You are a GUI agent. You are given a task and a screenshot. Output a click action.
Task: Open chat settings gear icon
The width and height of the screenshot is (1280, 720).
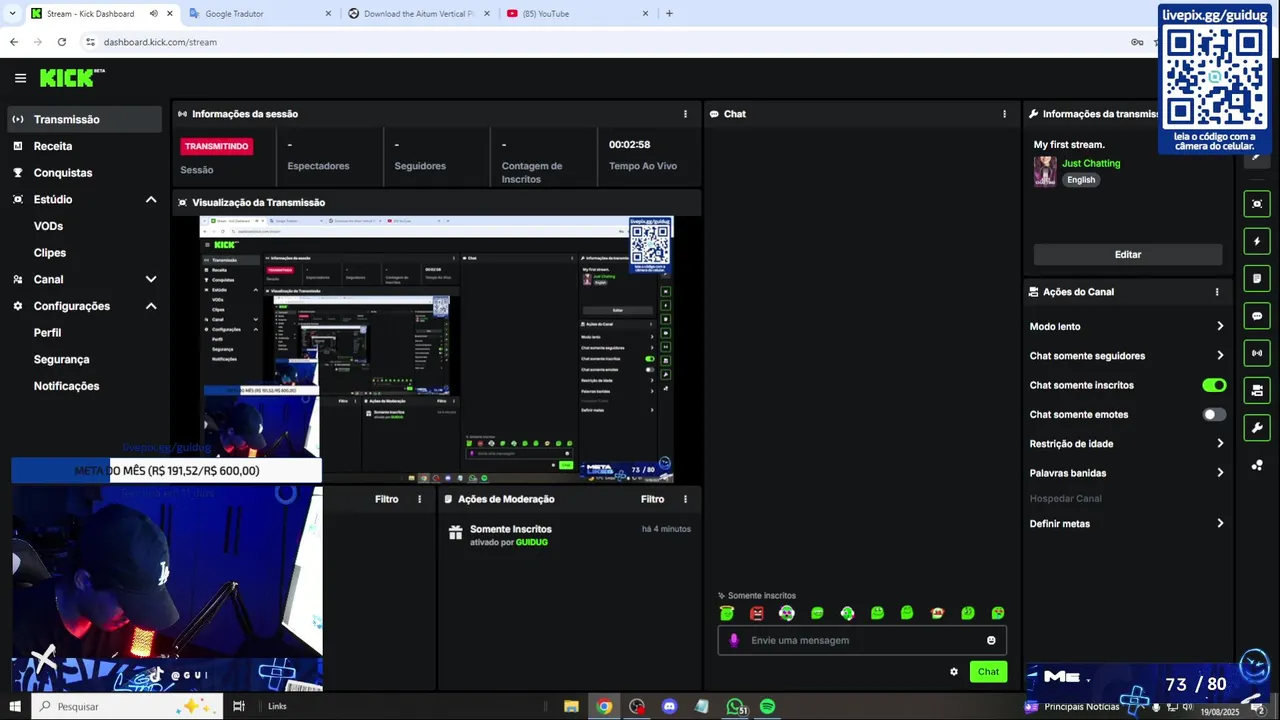(954, 672)
